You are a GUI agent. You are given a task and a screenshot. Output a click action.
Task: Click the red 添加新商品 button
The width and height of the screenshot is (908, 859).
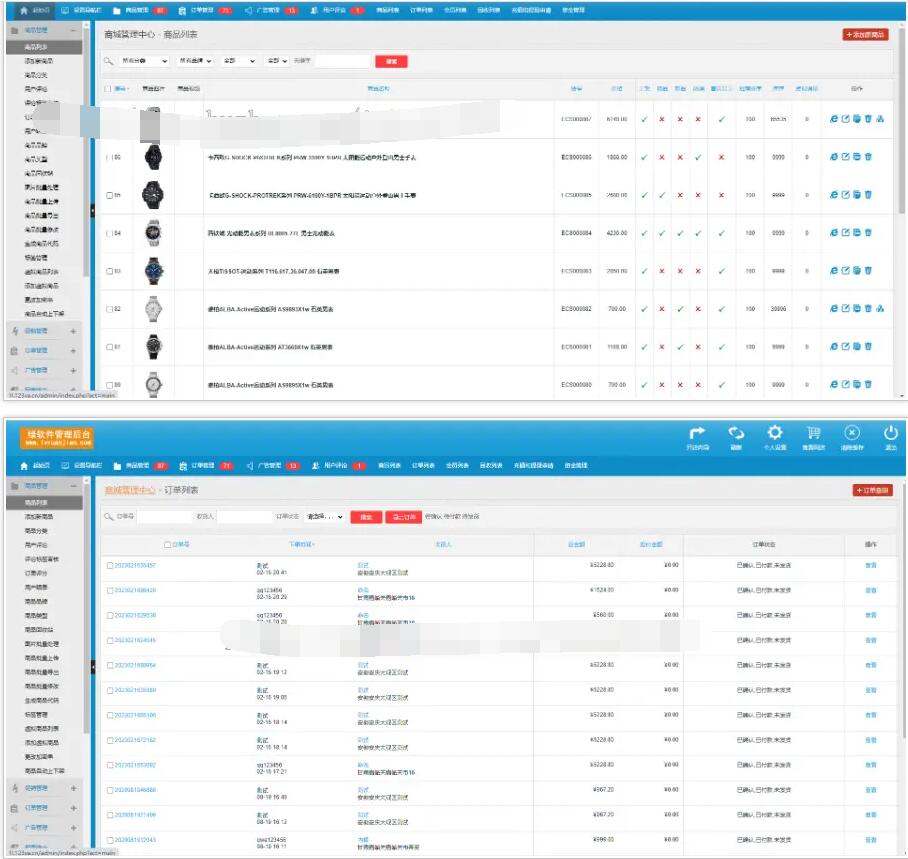(865, 34)
